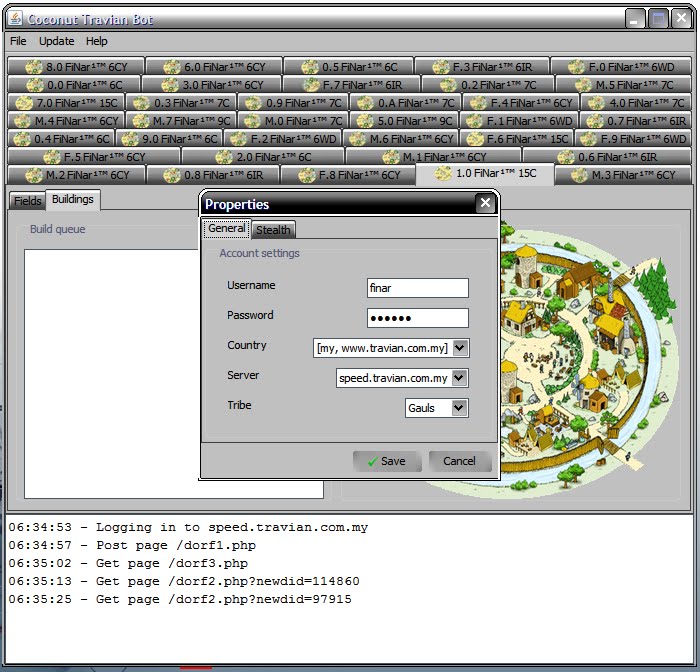
Task: Switch to the Stealth tab in Properties
Action: (273, 230)
